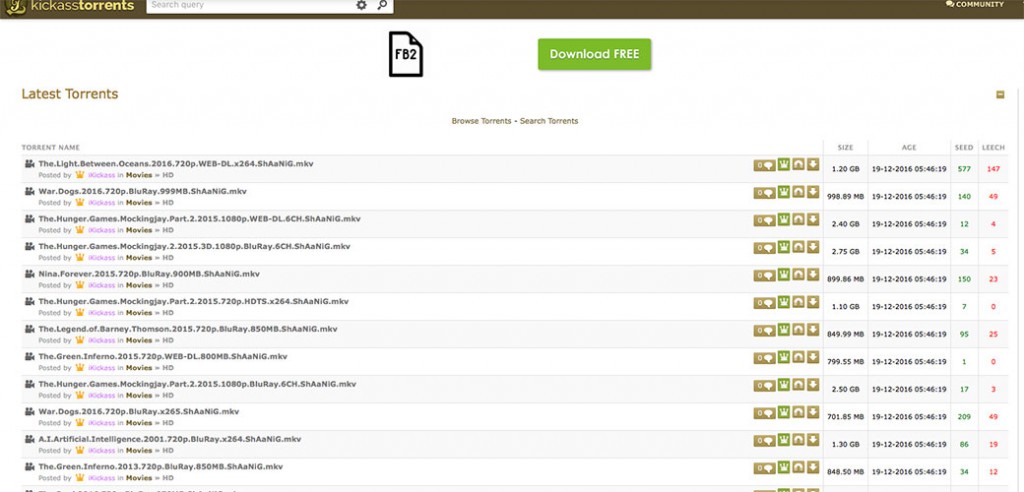
Task: Click leech count 147
Action: click(993, 169)
